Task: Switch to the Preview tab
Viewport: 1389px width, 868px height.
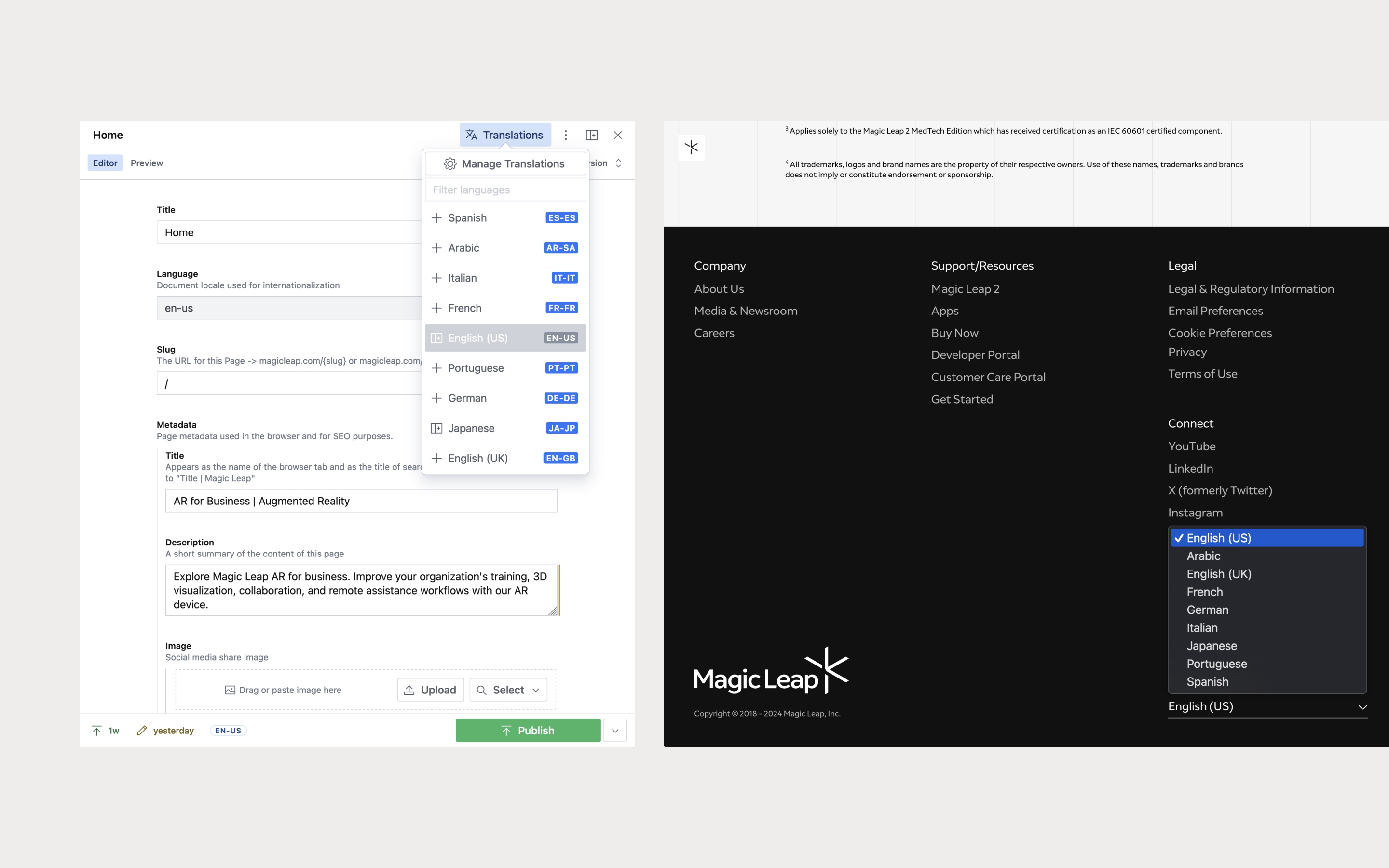Action: [147, 163]
